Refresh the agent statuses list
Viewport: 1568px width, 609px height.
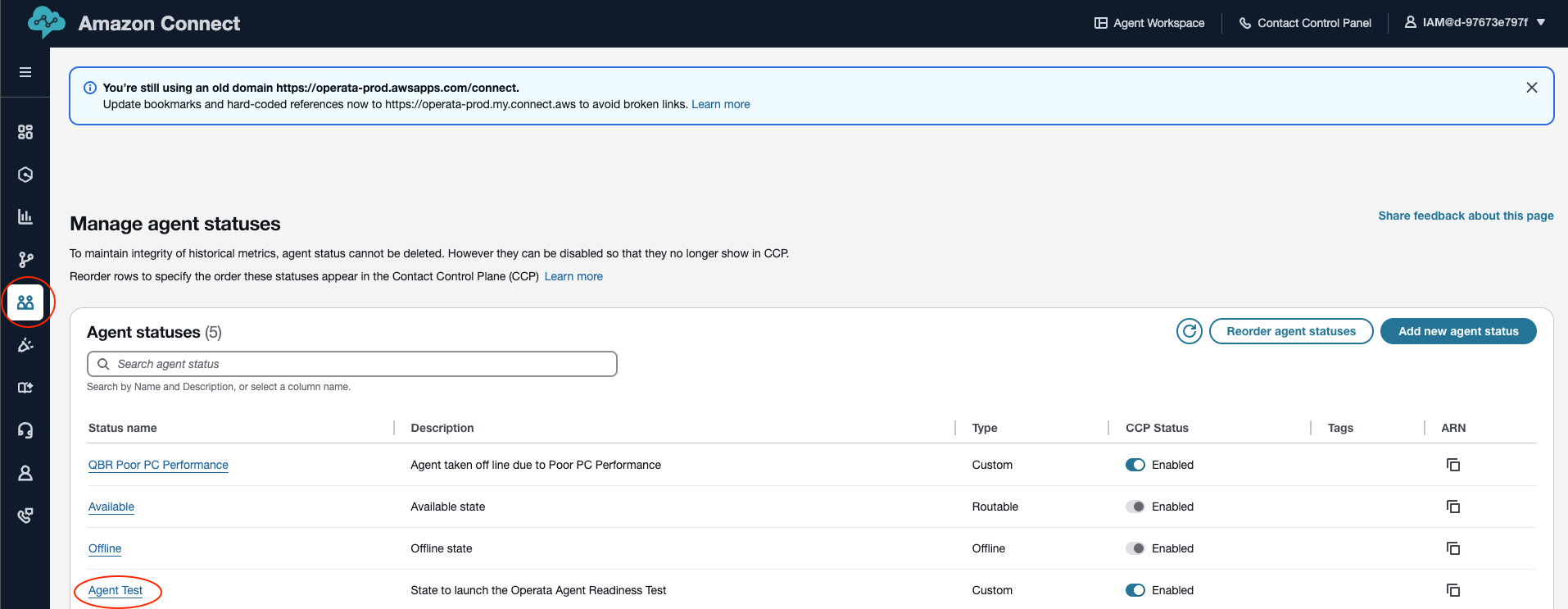click(x=1190, y=331)
